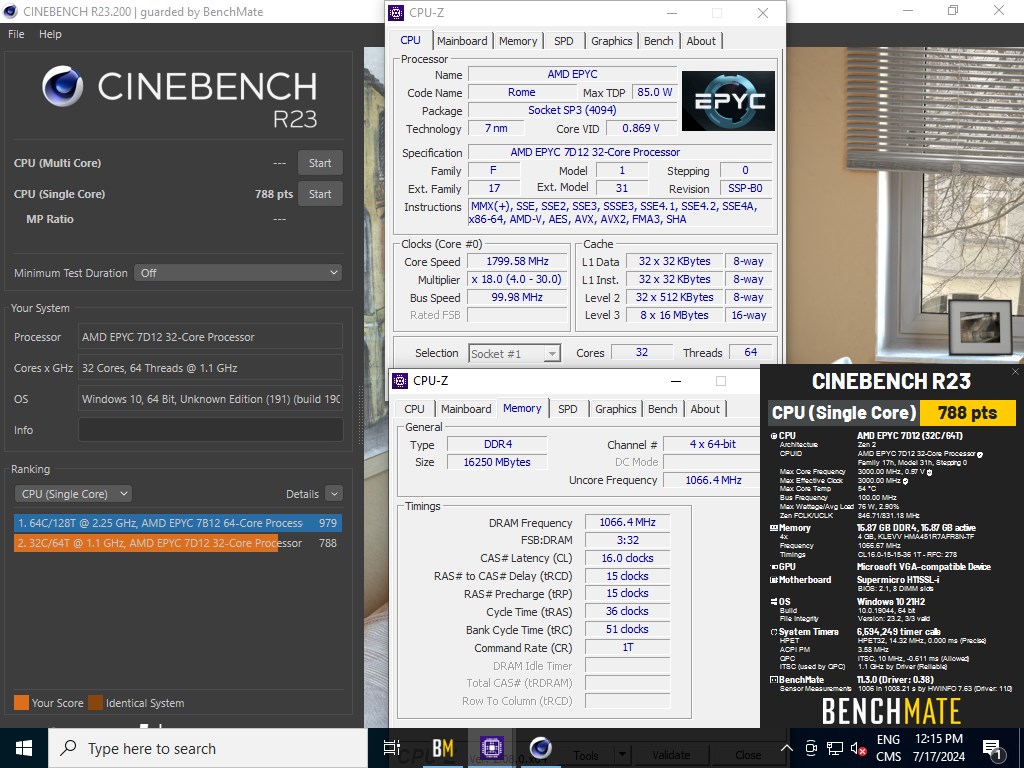The height and width of the screenshot is (768, 1024).
Task: Open About tab in lower CPU-Z window
Action: point(705,409)
